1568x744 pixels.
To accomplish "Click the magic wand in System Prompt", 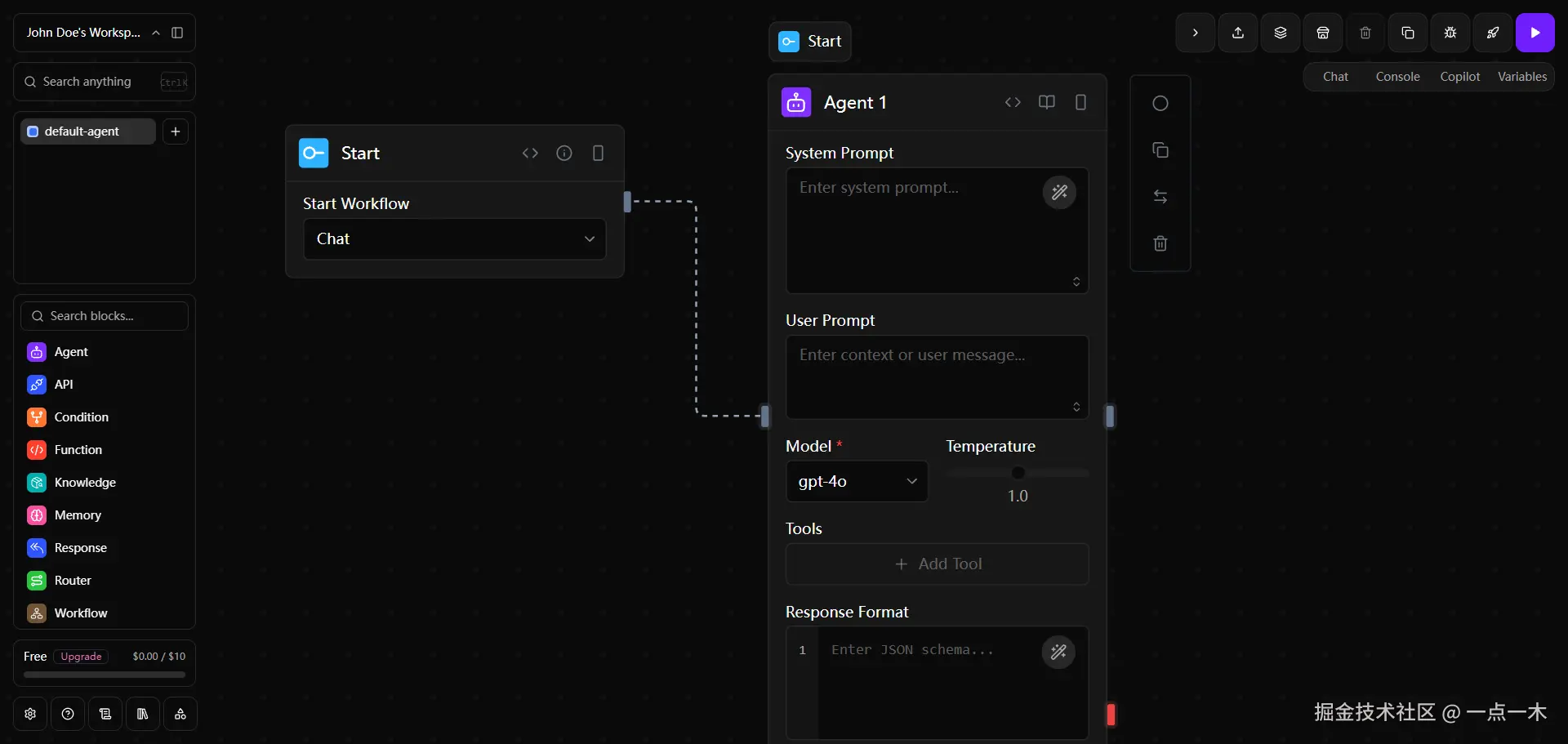I will [1059, 193].
